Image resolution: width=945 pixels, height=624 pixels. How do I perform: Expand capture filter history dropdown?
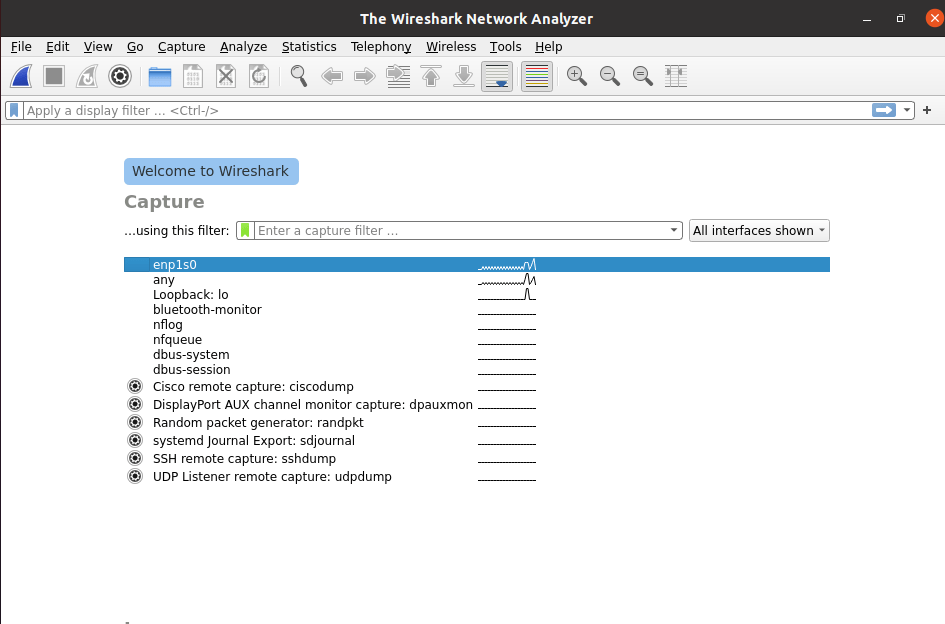click(674, 230)
